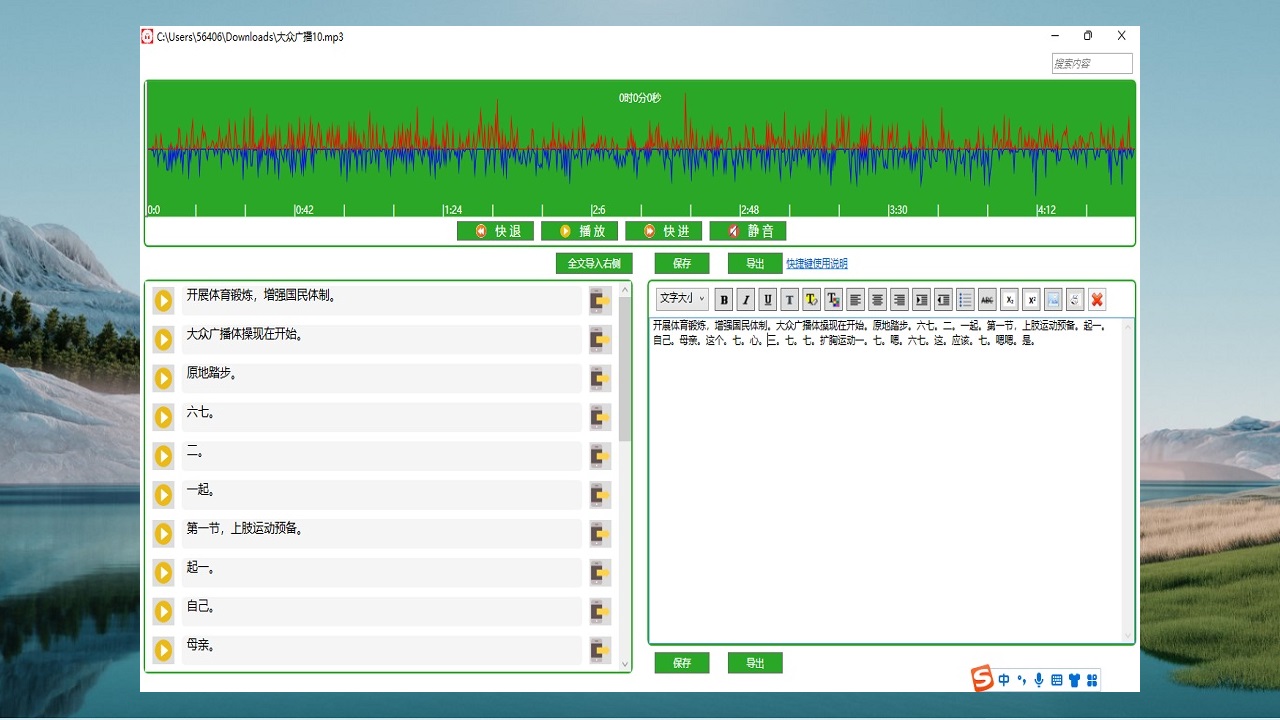Open the 文字大小 font size dropdown
Image resolution: width=1280 pixels, height=720 pixels.
click(x=682, y=299)
